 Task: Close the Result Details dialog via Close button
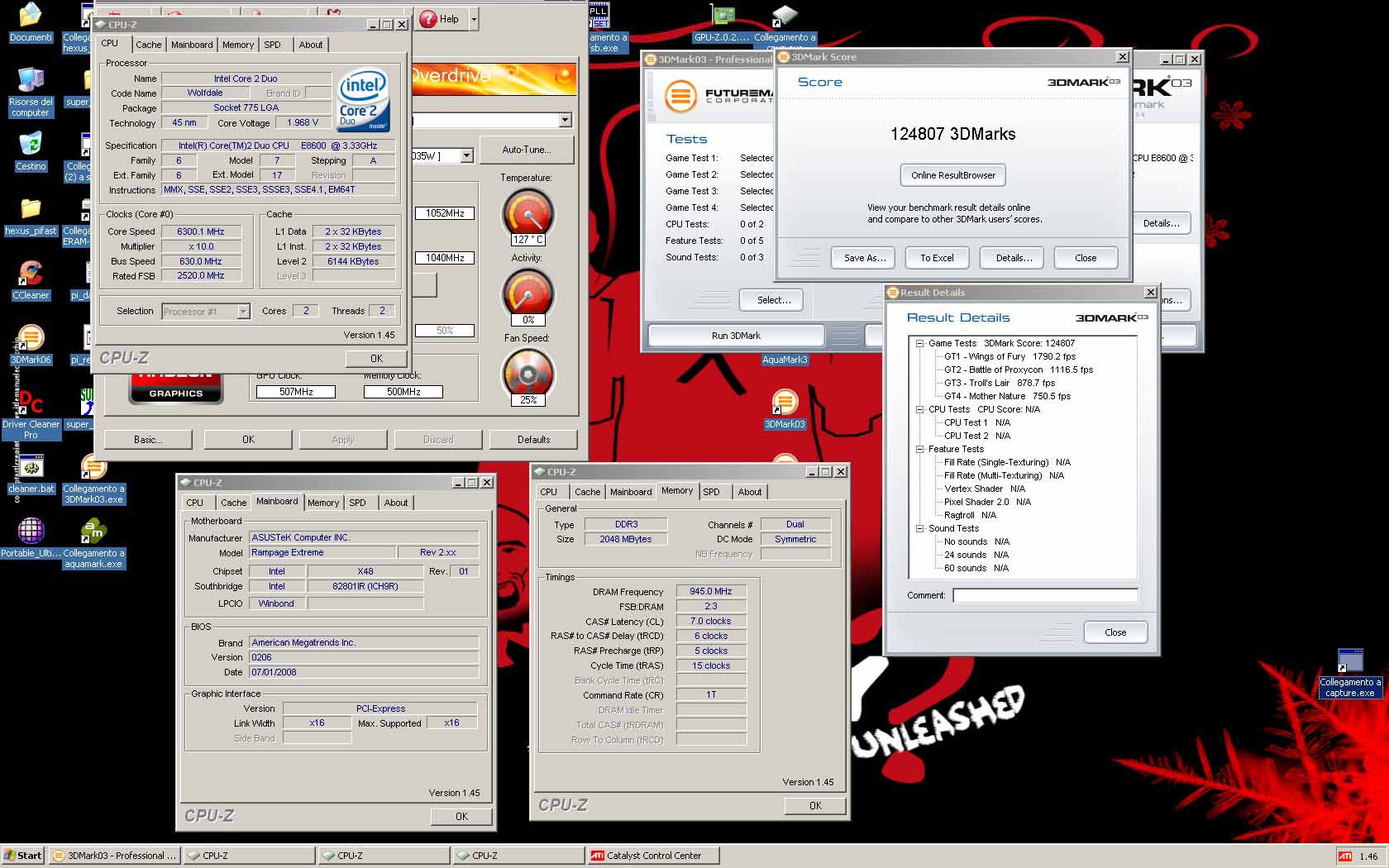pyautogui.click(x=1115, y=632)
